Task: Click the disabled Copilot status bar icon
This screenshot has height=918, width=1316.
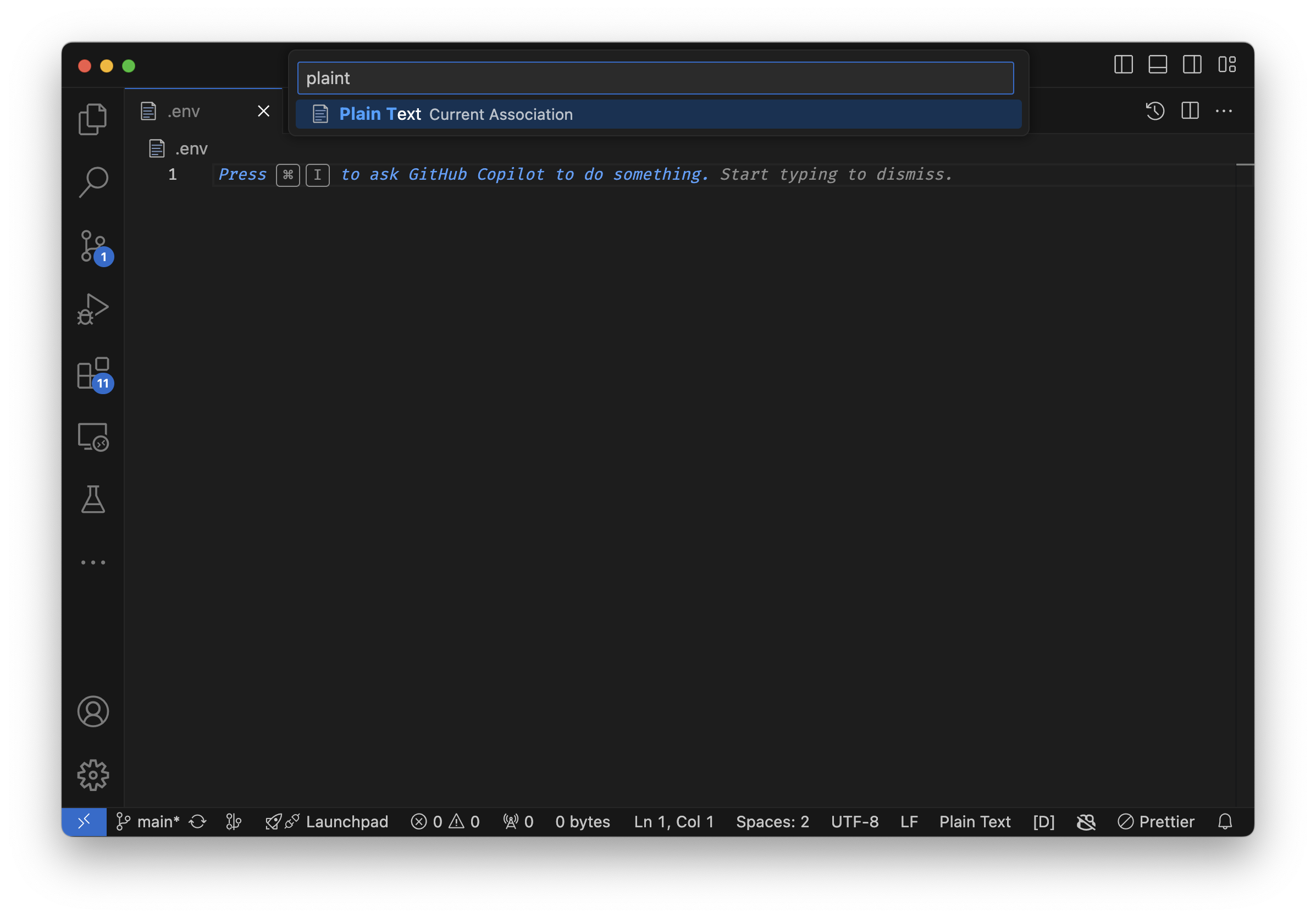Action: [x=1086, y=821]
